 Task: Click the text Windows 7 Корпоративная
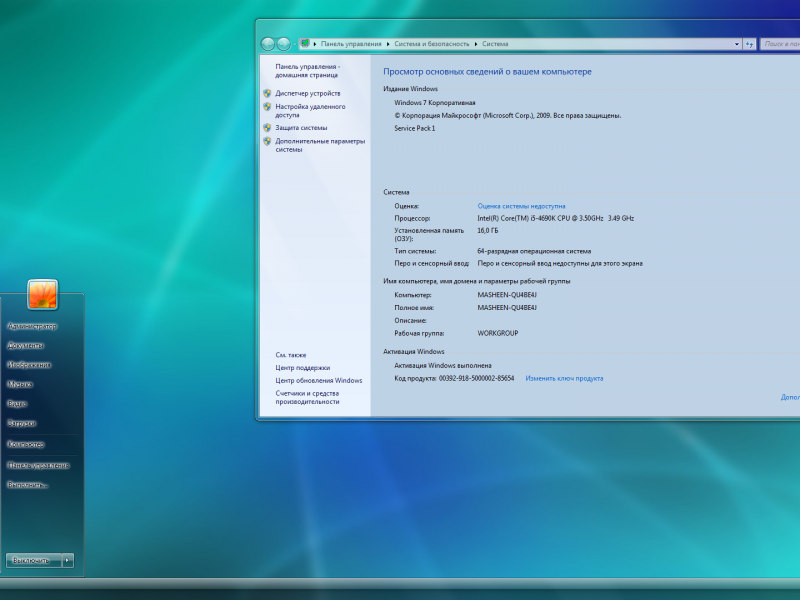[x=435, y=103]
